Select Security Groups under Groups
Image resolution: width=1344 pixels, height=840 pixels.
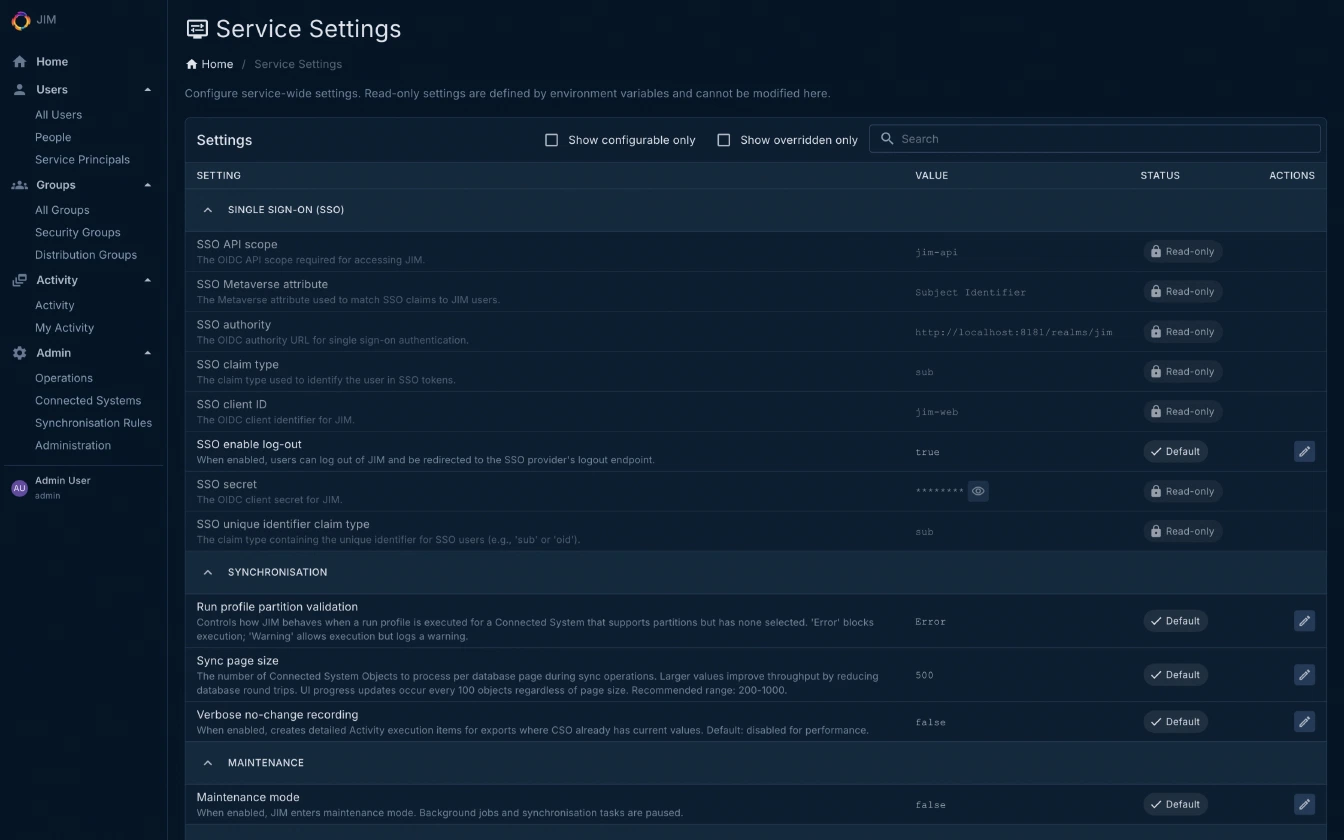[x=77, y=232]
